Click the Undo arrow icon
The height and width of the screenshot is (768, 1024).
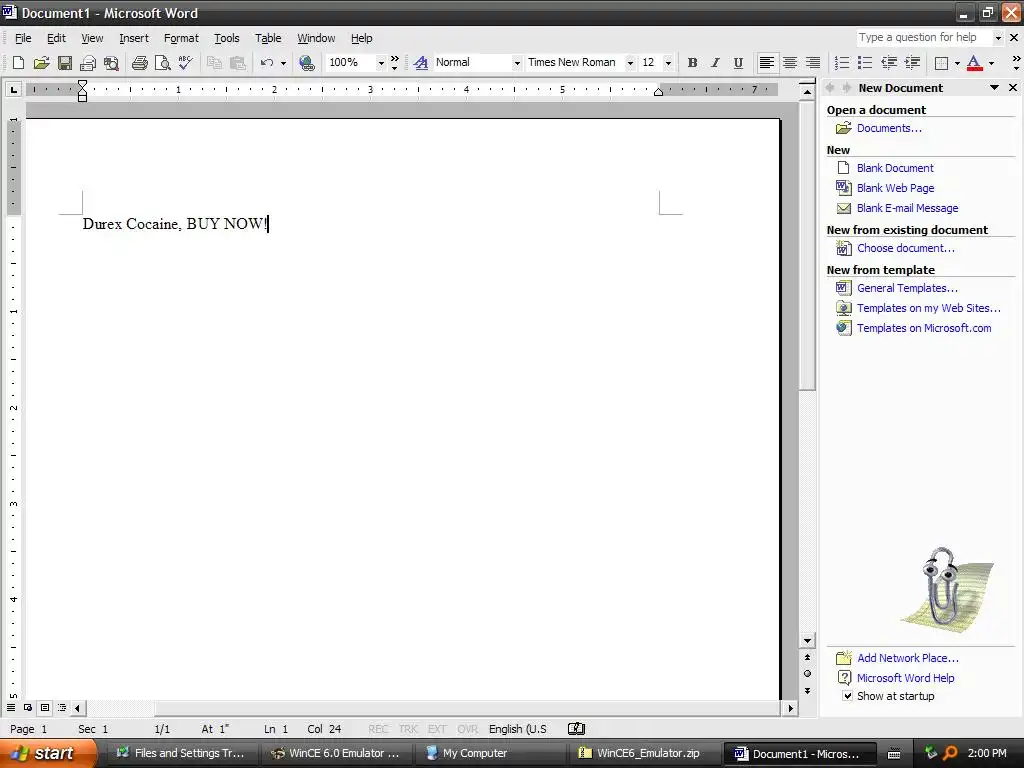click(x=266, y=63)
